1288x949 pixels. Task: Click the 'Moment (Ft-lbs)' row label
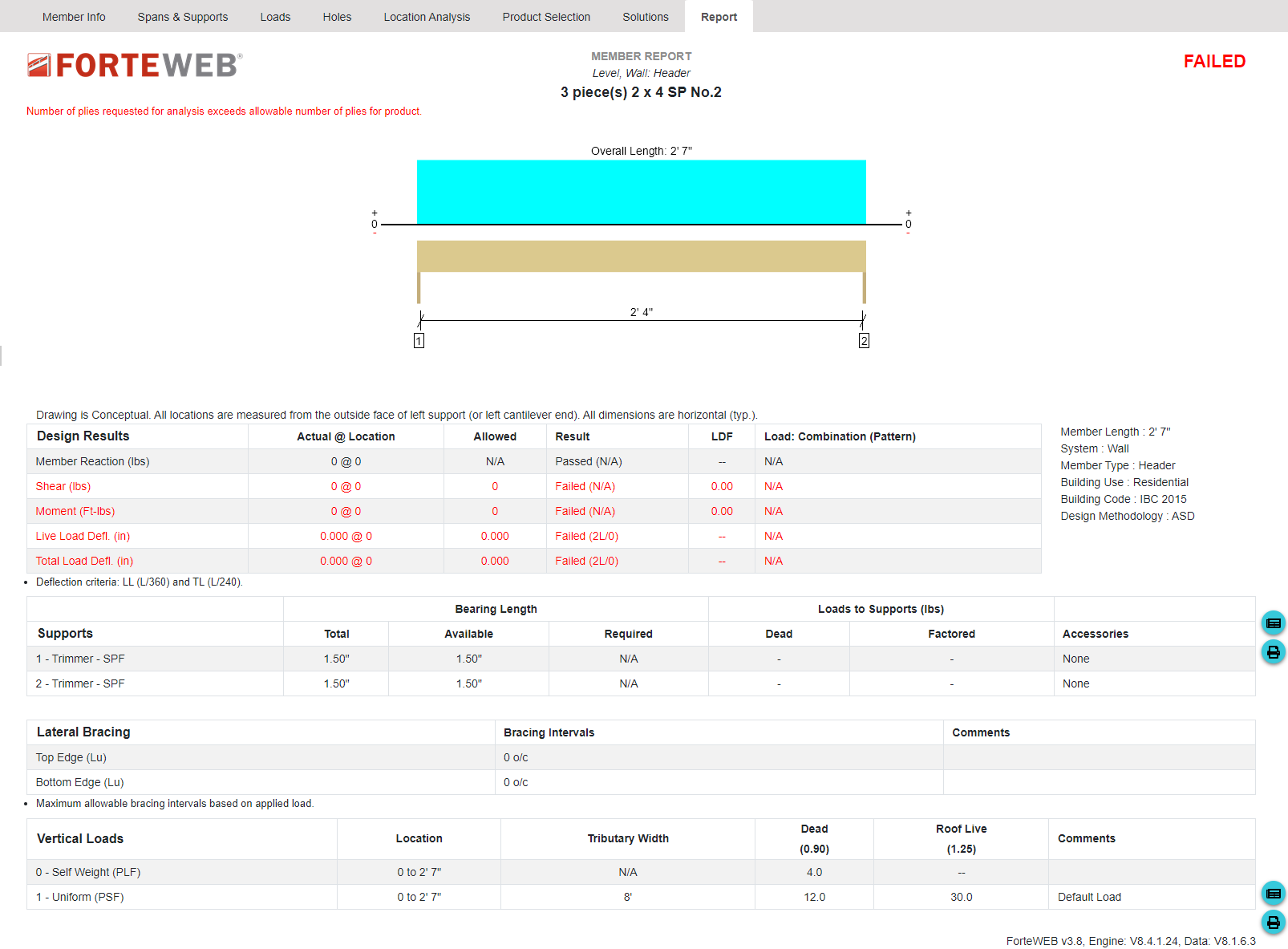point(75,511)
